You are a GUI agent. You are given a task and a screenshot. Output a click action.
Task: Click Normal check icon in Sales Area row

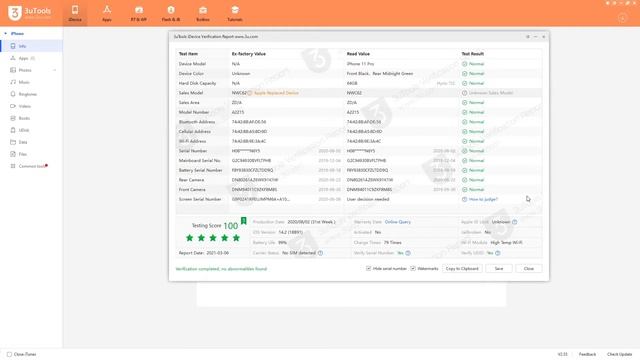(x=464, y=103)
